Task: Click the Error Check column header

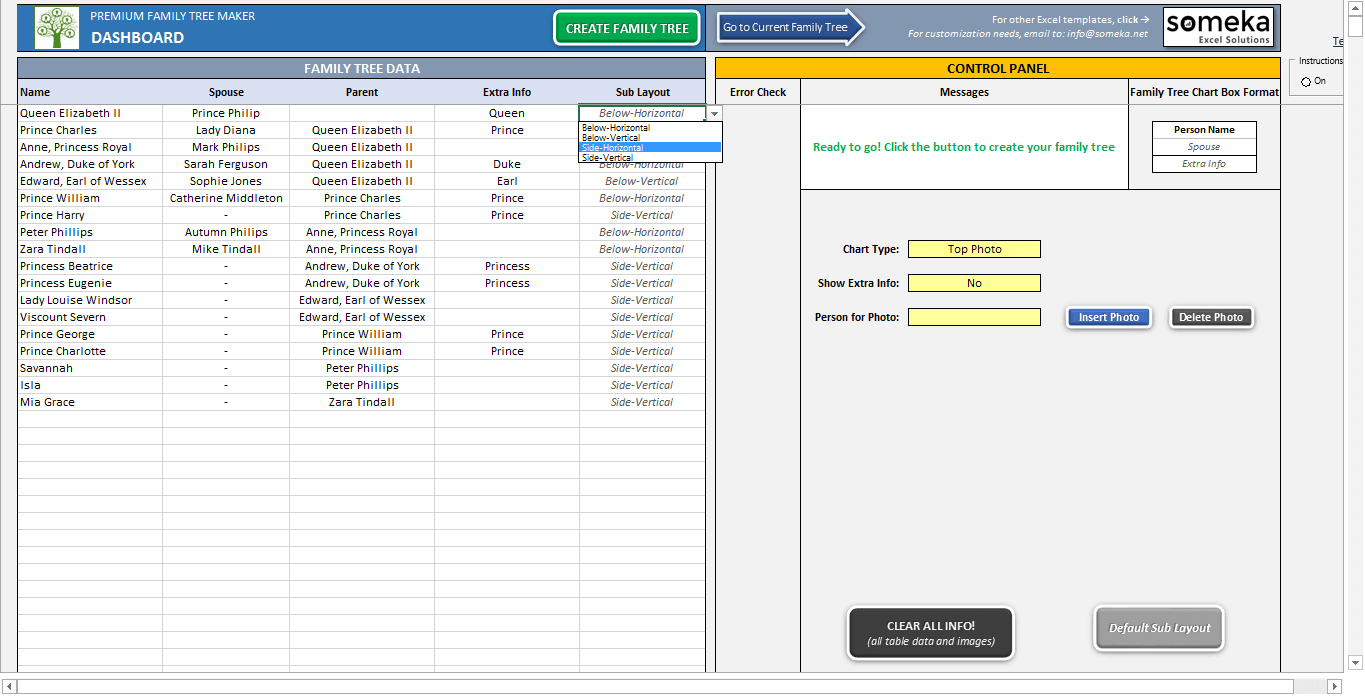Action: (758, 92)
